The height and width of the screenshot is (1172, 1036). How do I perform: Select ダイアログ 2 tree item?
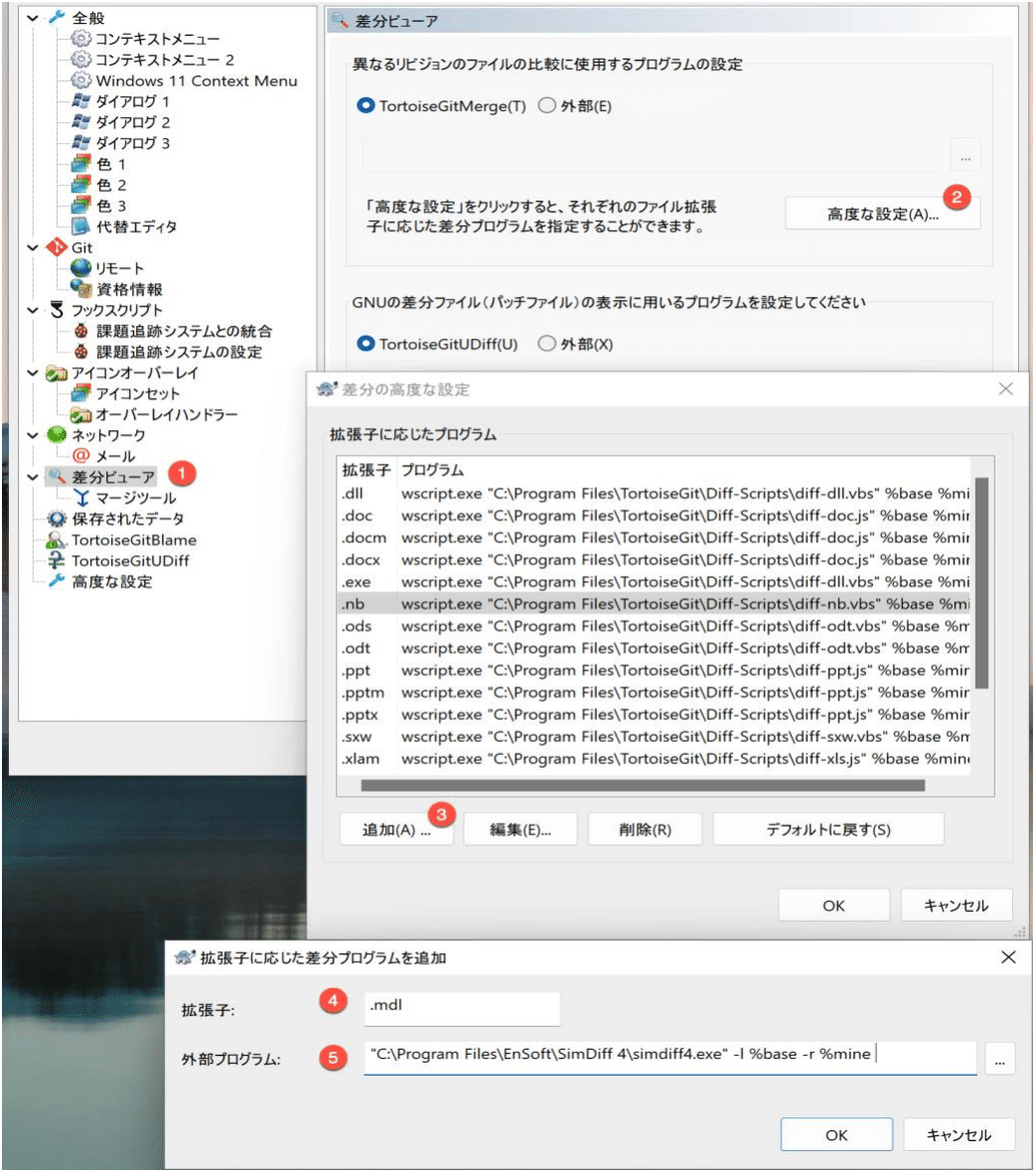pos(132,122)
